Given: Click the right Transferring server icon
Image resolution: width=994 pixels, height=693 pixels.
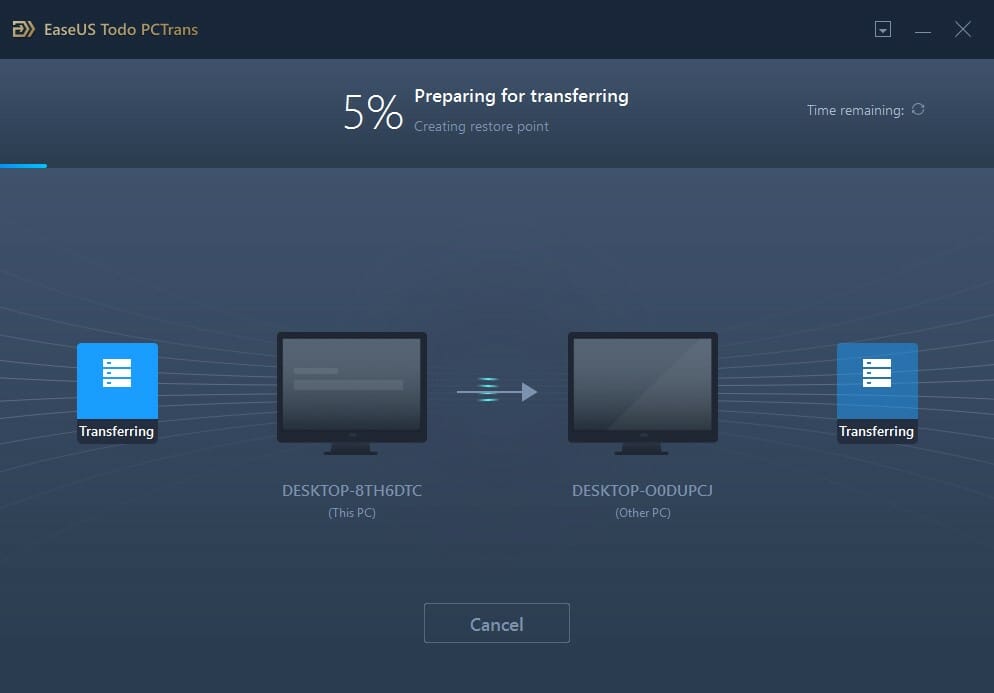Looking at the screenshot, I should pos(877,380).
